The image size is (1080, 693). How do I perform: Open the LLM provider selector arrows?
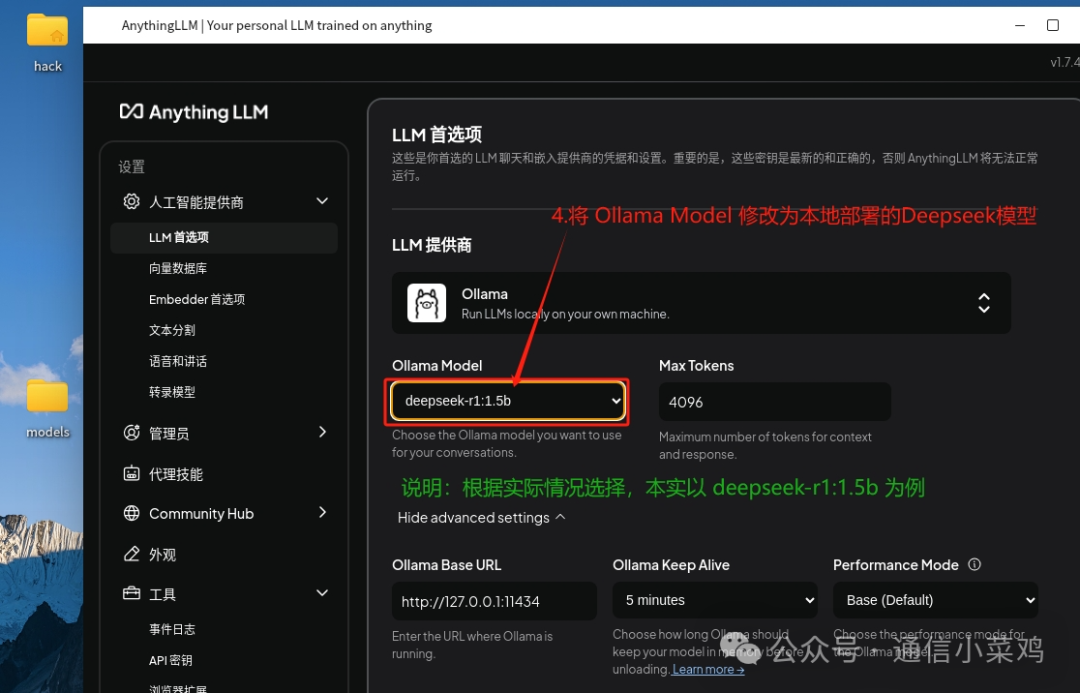(x=984, y=303)
